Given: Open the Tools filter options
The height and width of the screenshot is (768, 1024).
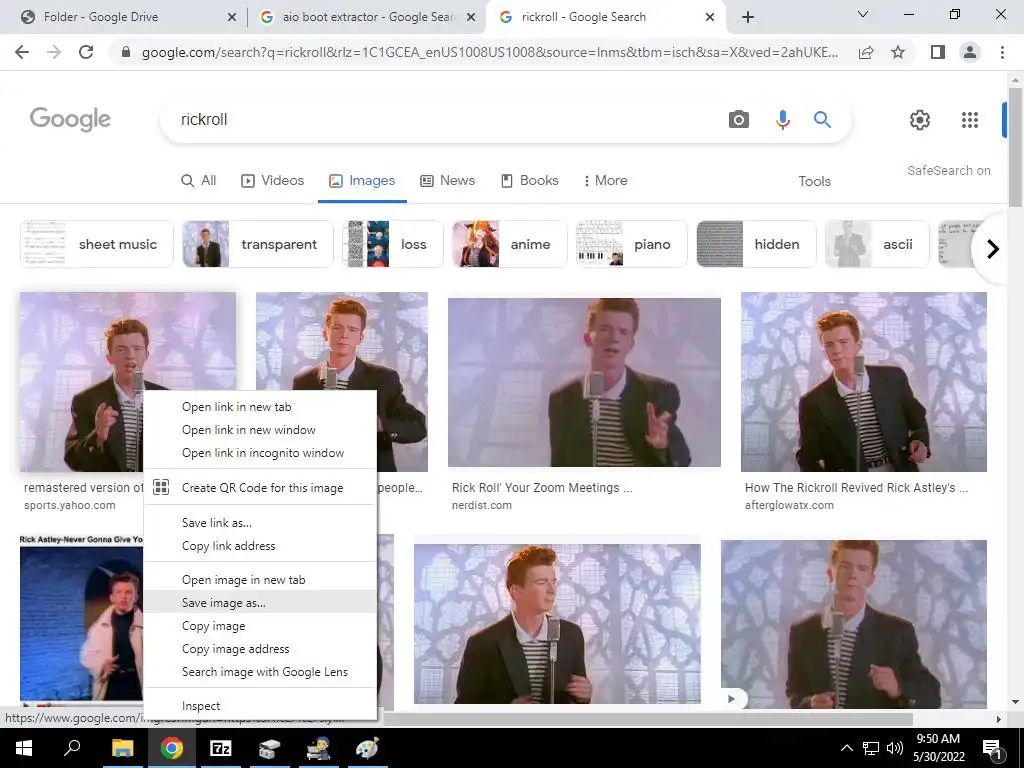Looking at the screenshot, I should pos(814,182).
